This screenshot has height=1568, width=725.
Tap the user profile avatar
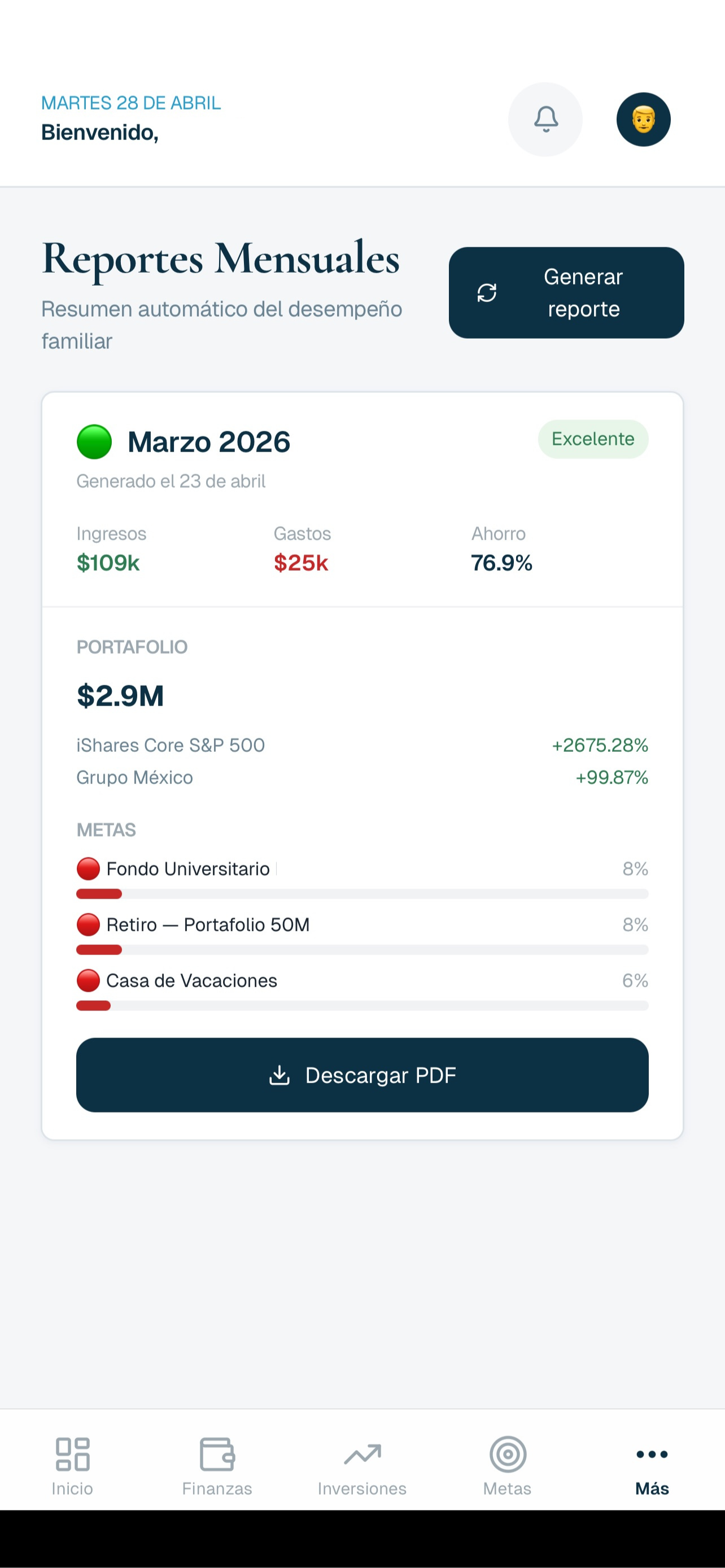tap(644, 119)
